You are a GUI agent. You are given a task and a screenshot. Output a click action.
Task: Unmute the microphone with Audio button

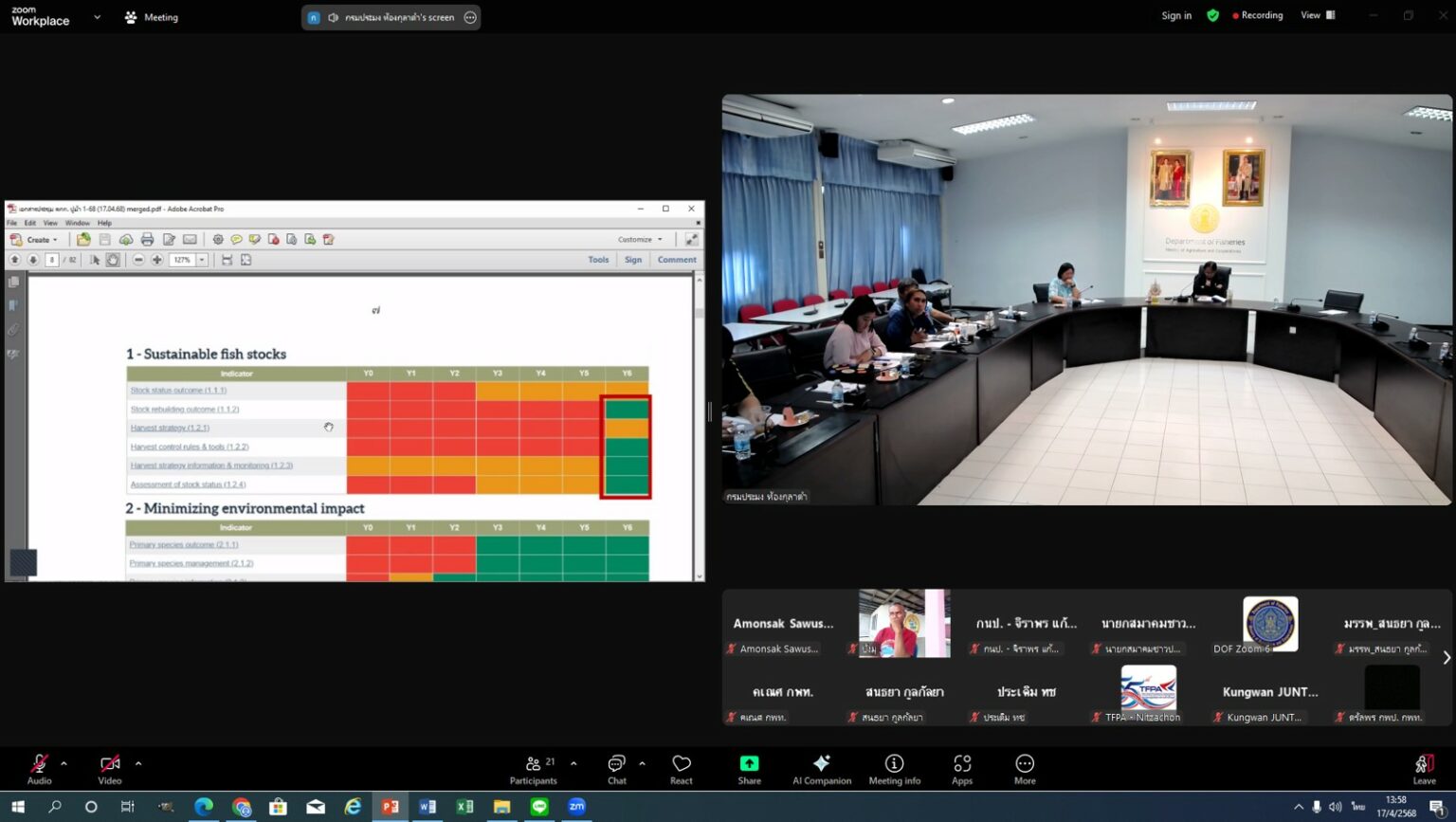39,769
